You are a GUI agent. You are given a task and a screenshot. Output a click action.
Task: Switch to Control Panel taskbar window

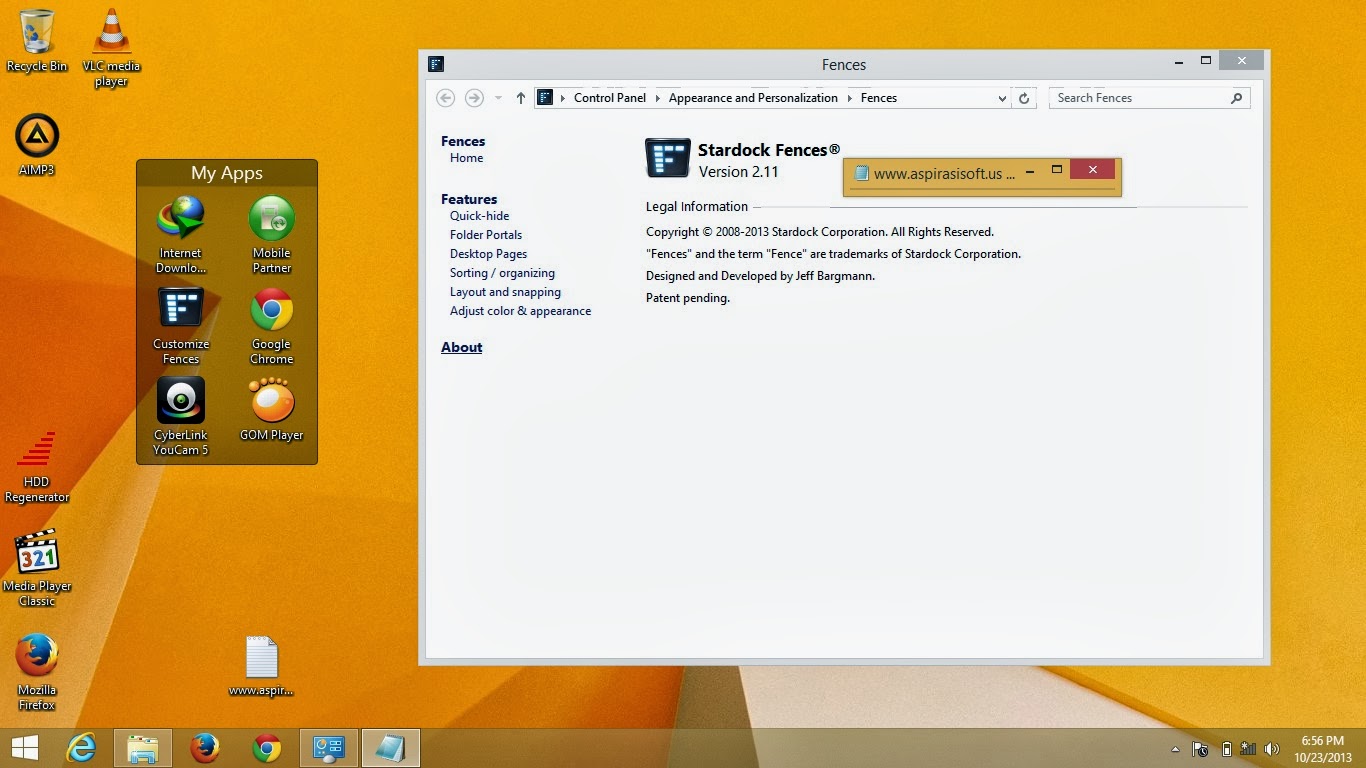329,748
